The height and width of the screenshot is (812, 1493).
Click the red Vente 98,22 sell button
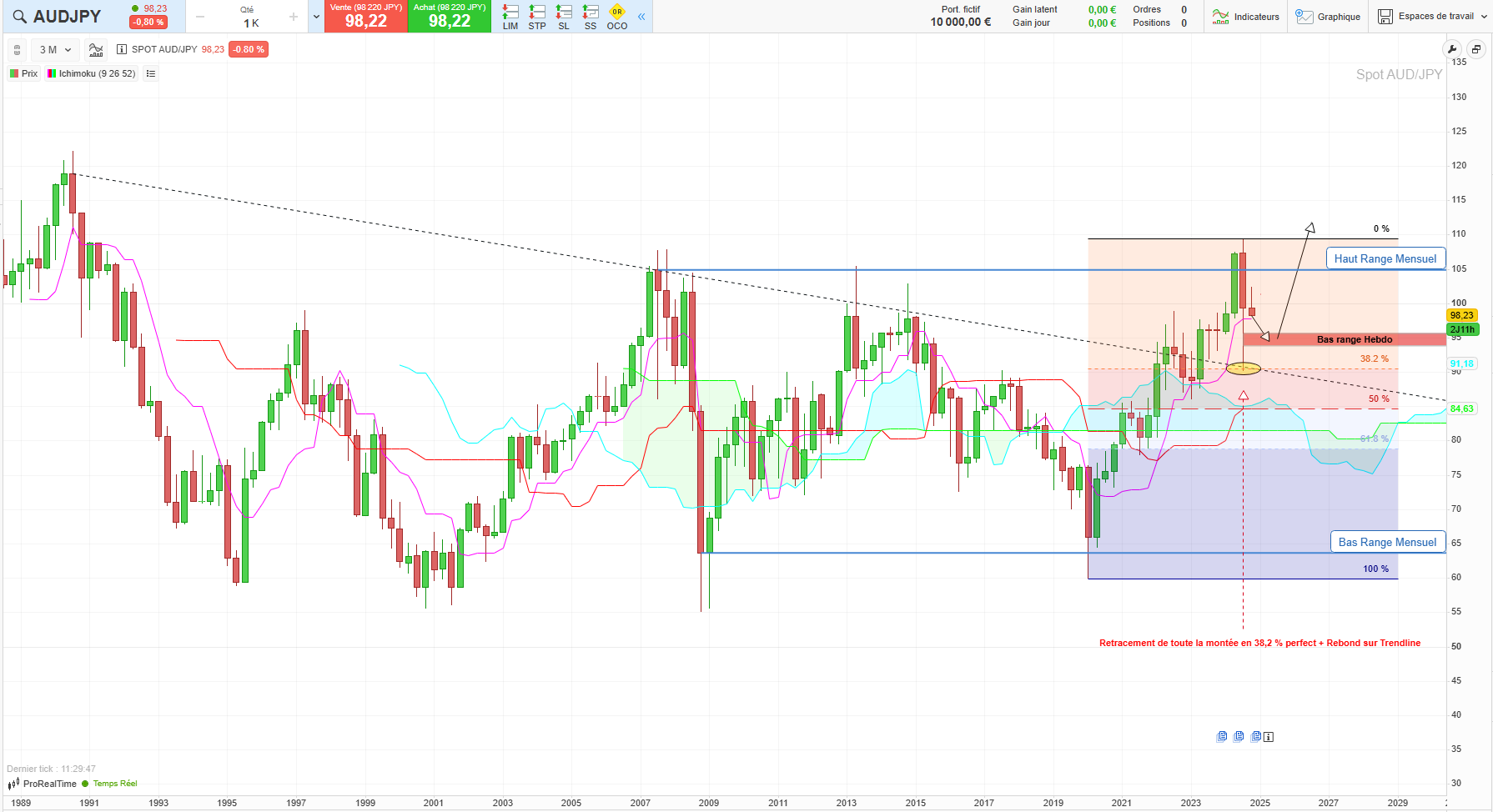[x=365, y=17]
